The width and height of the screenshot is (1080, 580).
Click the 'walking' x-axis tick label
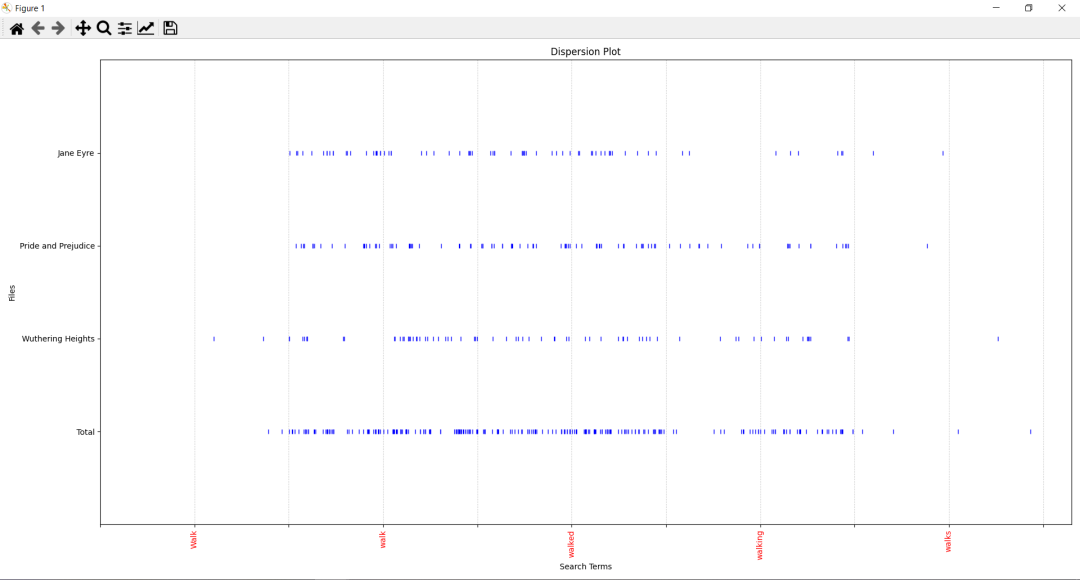point(760,545)
